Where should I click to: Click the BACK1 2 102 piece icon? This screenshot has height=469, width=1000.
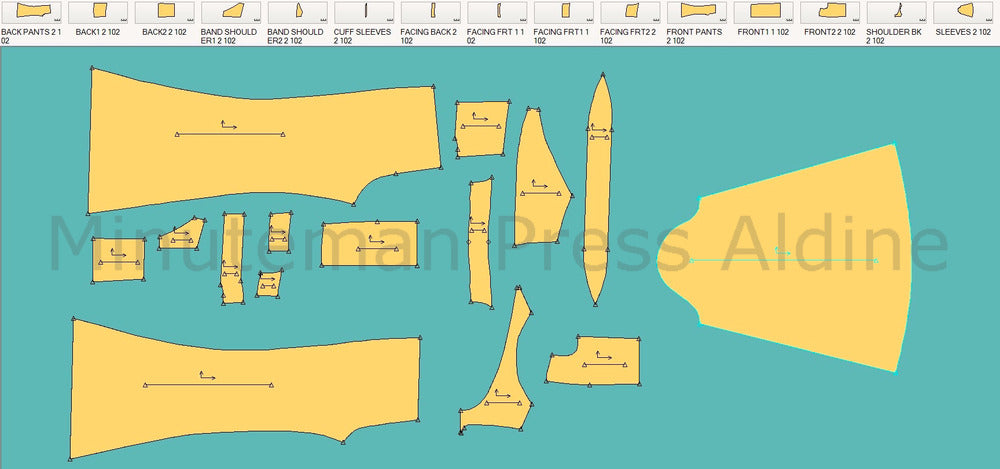coord(97,11)
